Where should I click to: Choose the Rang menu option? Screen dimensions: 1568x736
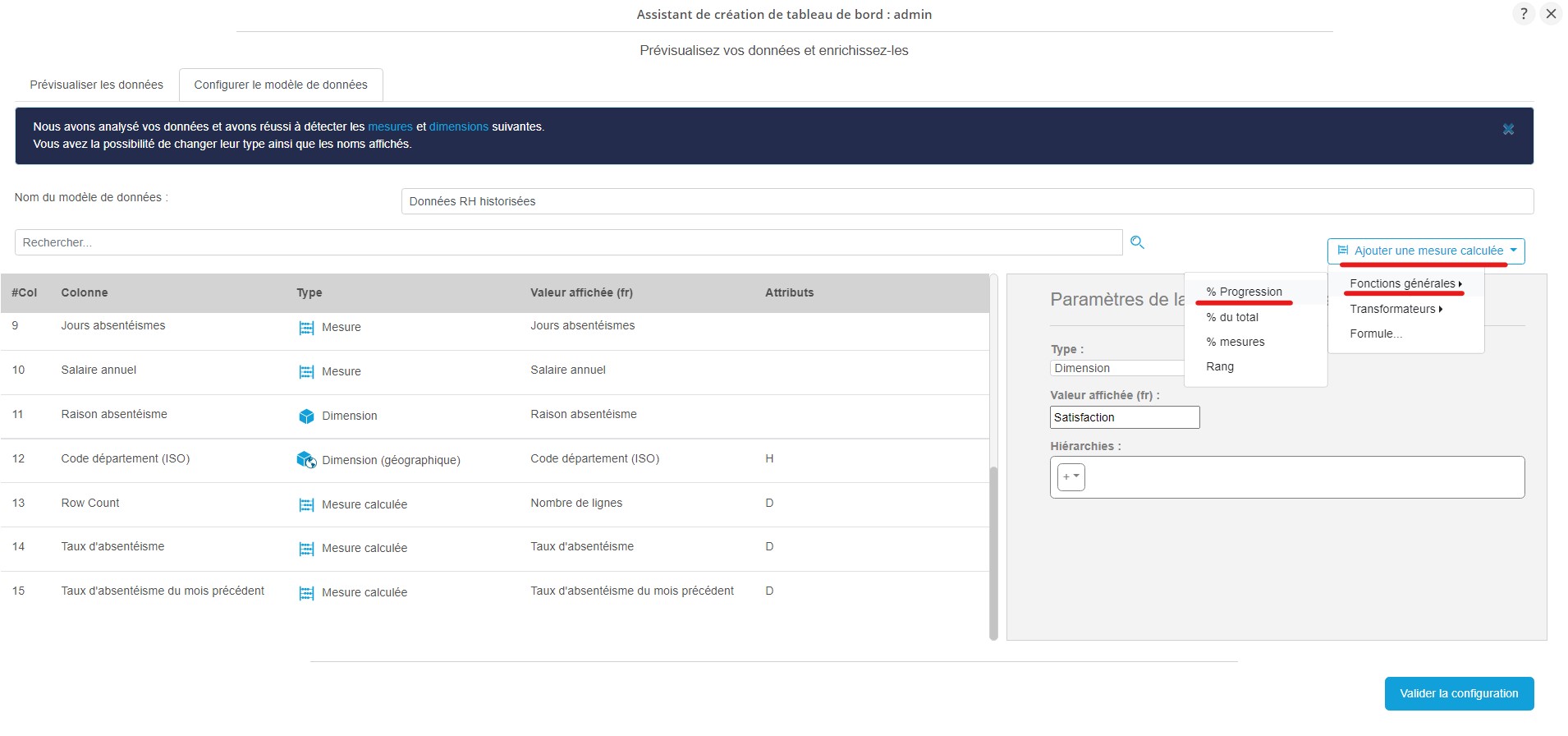click(x=1220, y=367)
